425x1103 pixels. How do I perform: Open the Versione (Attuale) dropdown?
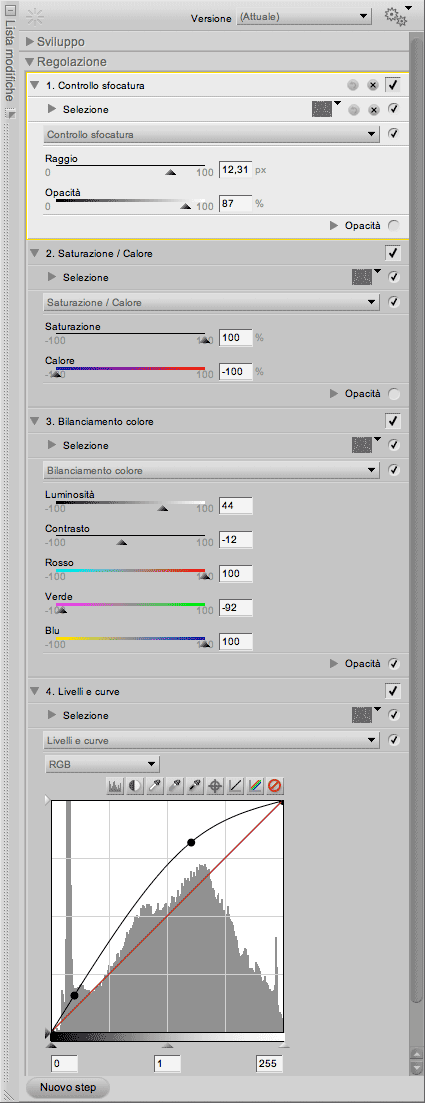click(x=305, y=16)
